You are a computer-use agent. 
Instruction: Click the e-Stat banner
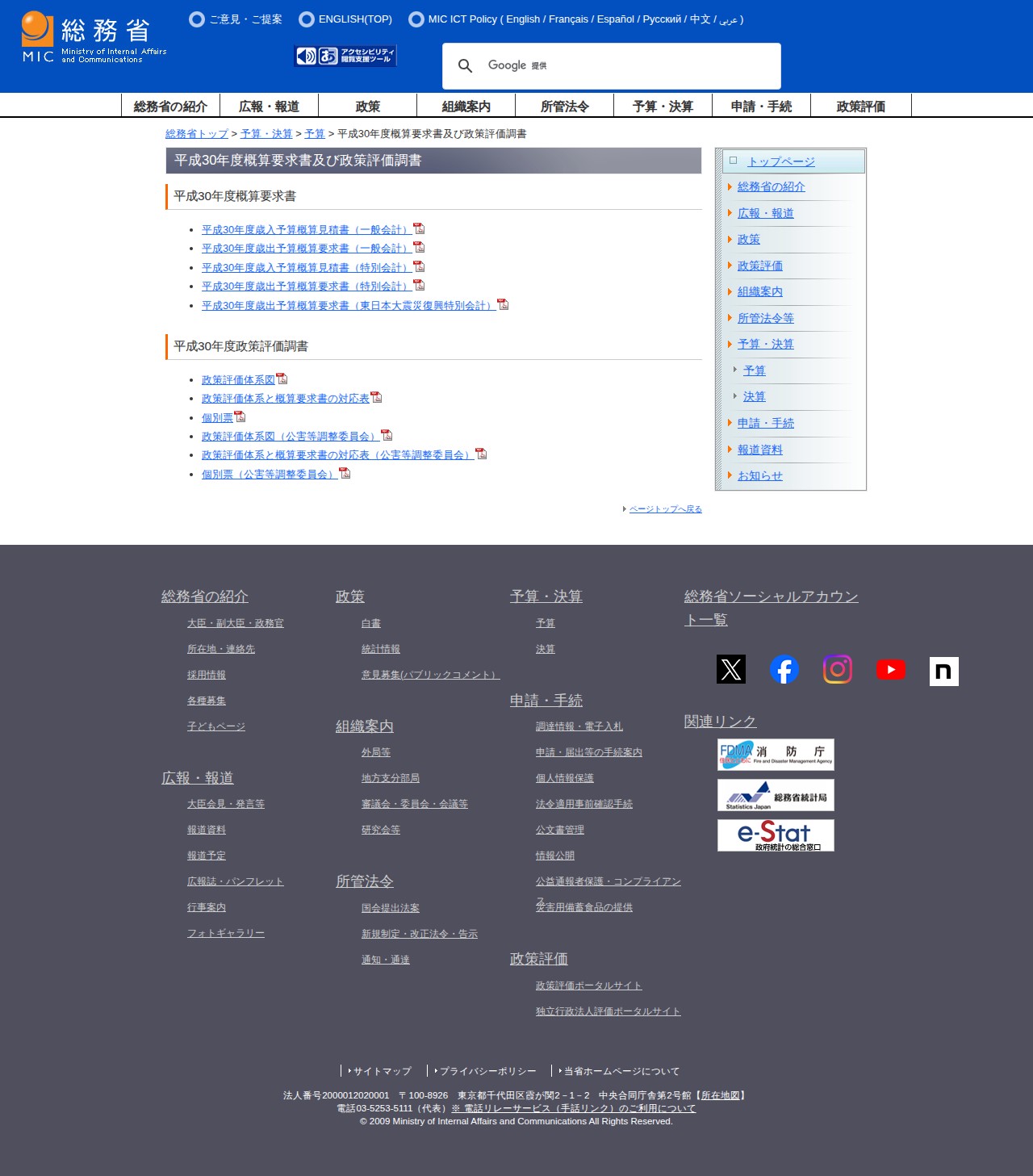[776, 835]
